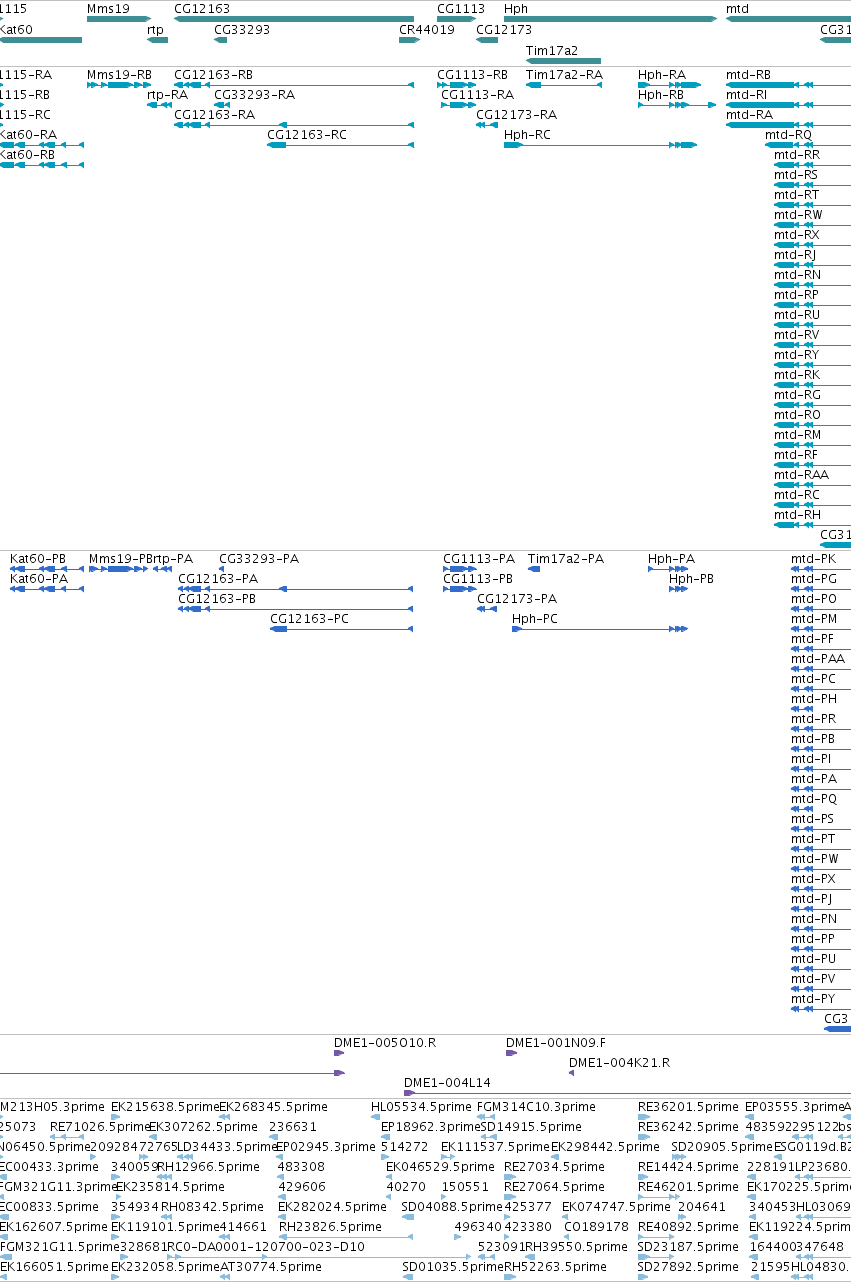Select transcript CG12163-RB
The height and width of the screenshot is (1282, 851).
214,75
